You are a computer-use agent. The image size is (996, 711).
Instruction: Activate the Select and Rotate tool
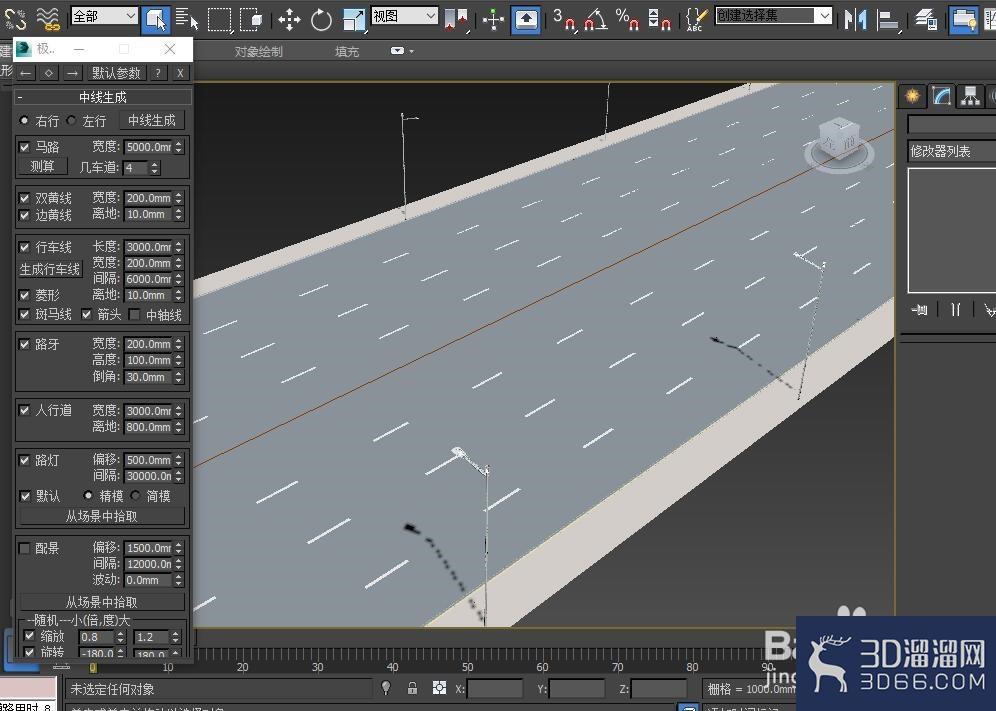tap(321, 20)
